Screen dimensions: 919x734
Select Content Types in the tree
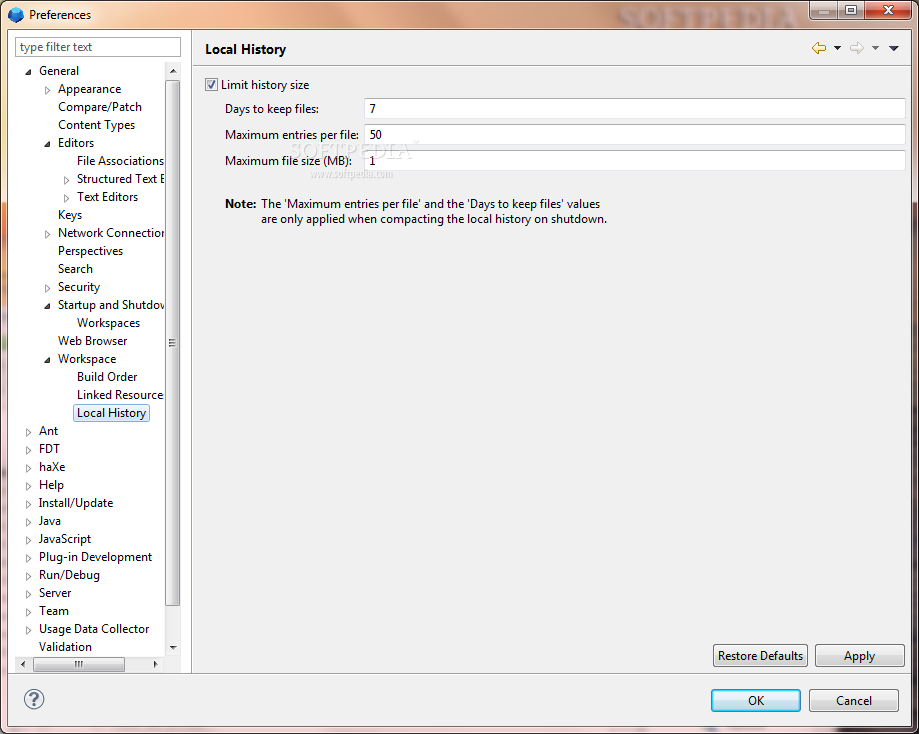coord(96,125)
